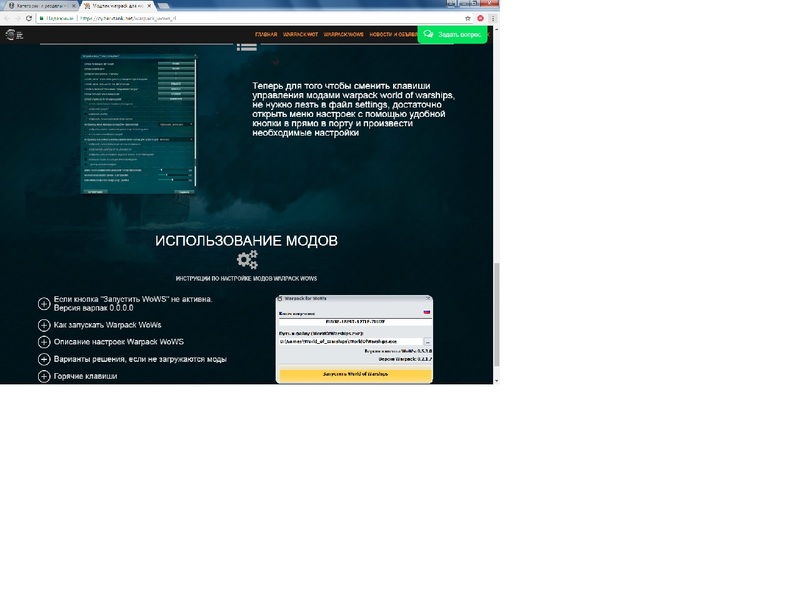Screen dimensions: 800x615
Task: Click plus icon beside 'Если кнопка Запустить WoWS'
Action: (x=43, y=304)
